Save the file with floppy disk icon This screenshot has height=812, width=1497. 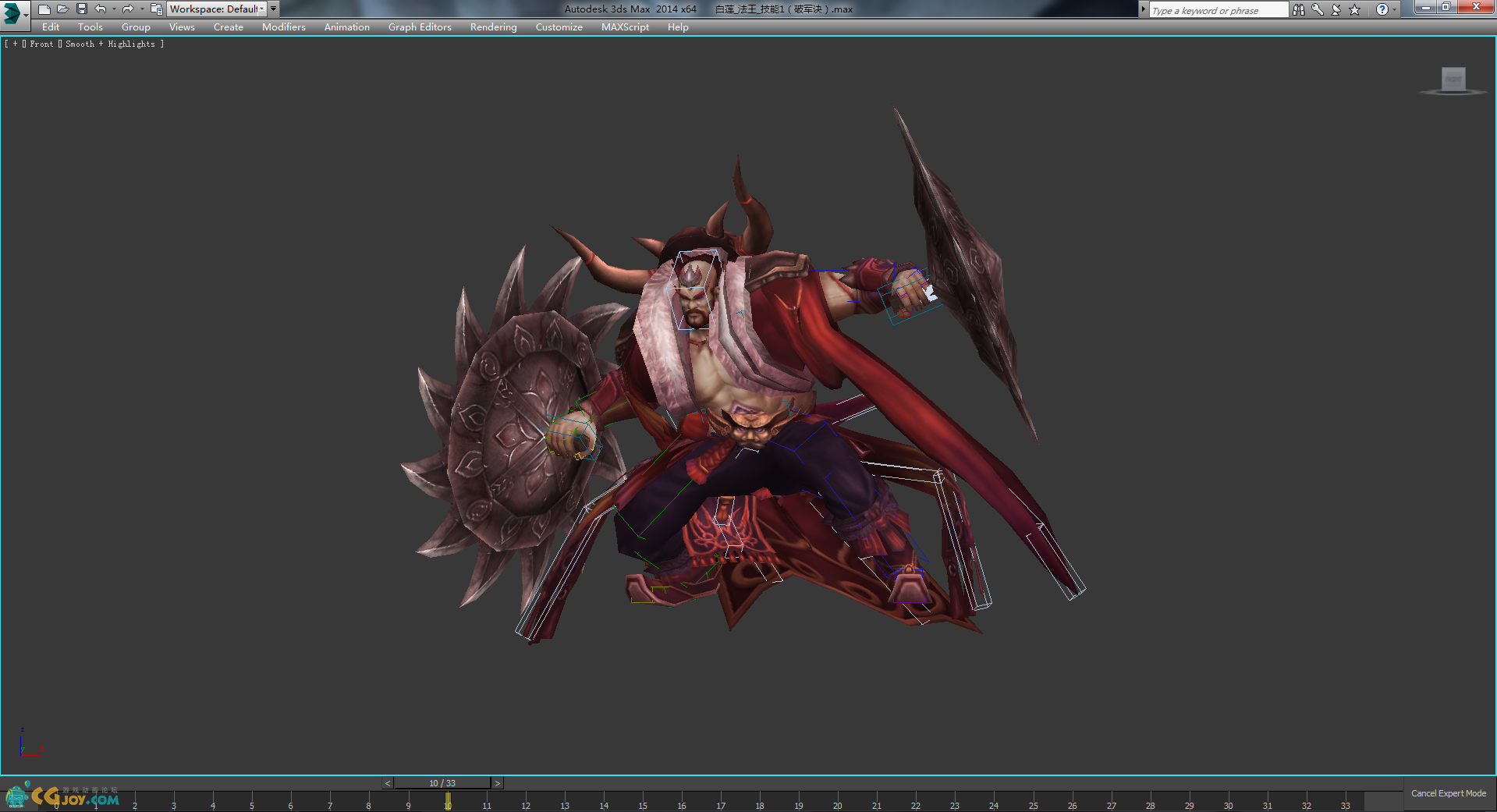click(82, 9)
